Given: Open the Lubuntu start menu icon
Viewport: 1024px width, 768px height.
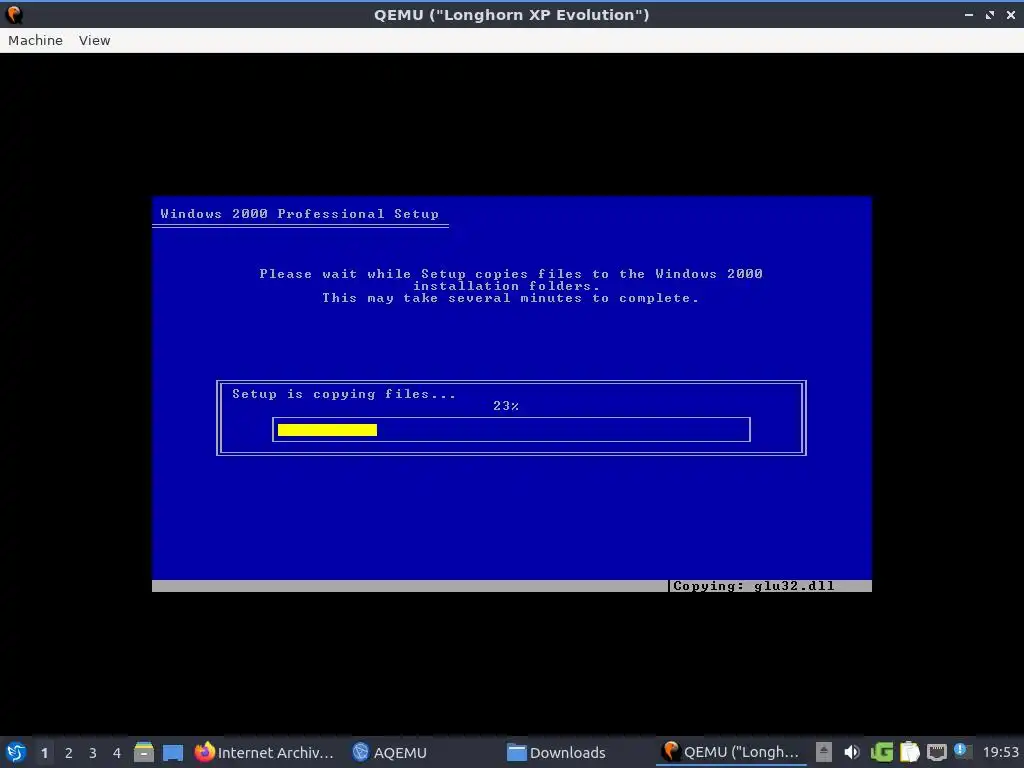Looking at the screenshot, I should [16, 752].
